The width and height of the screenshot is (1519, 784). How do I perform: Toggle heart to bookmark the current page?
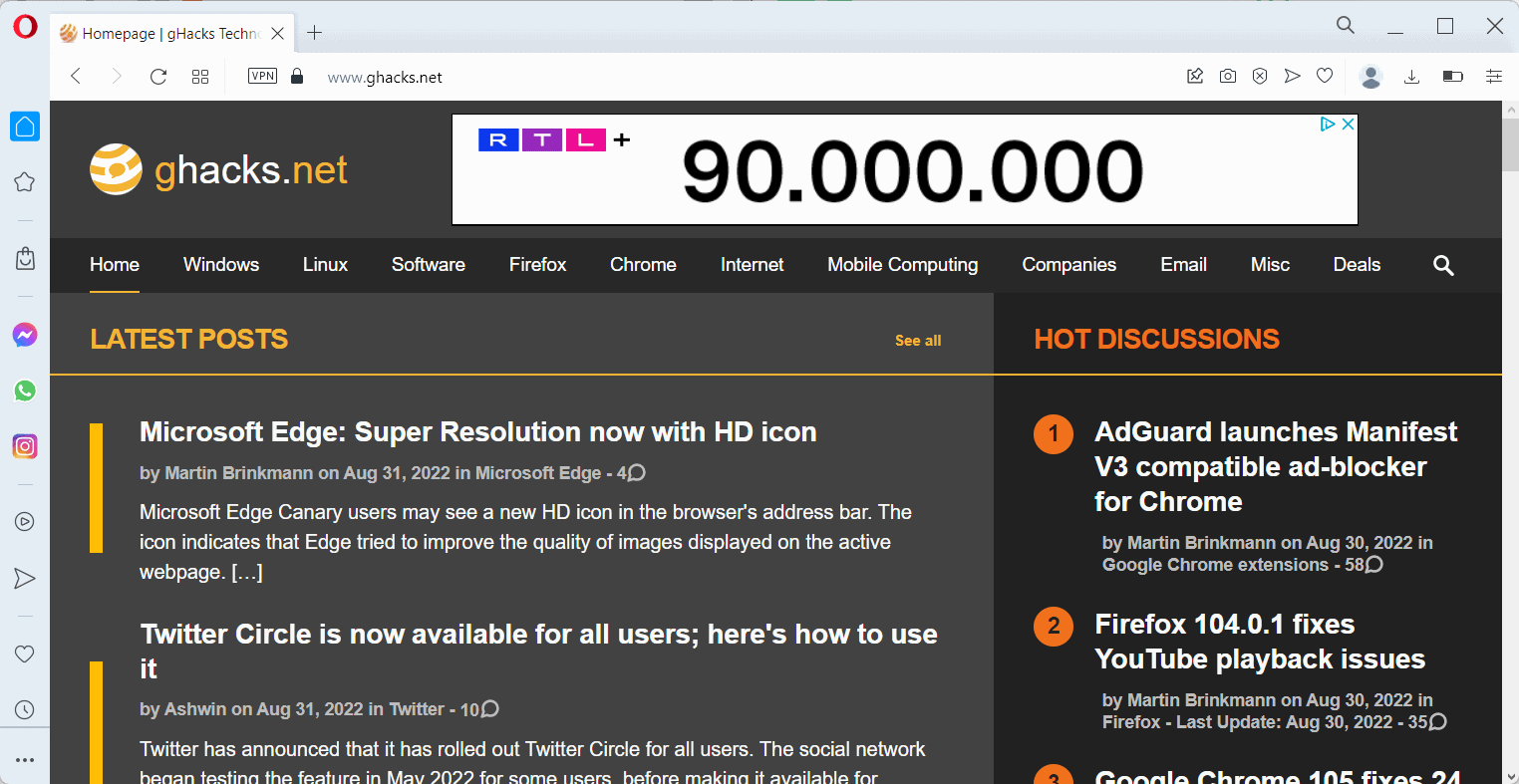pos(1325,76)
